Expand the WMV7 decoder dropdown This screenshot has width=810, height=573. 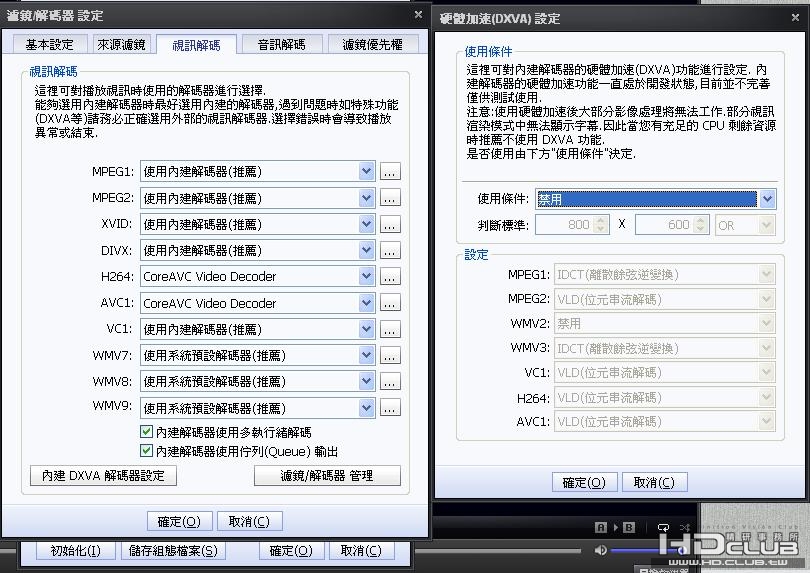(x=257, y=355)
